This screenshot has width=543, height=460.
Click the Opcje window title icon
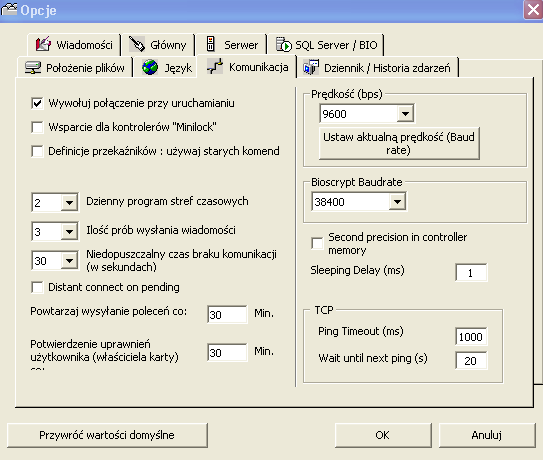(9, 9)
